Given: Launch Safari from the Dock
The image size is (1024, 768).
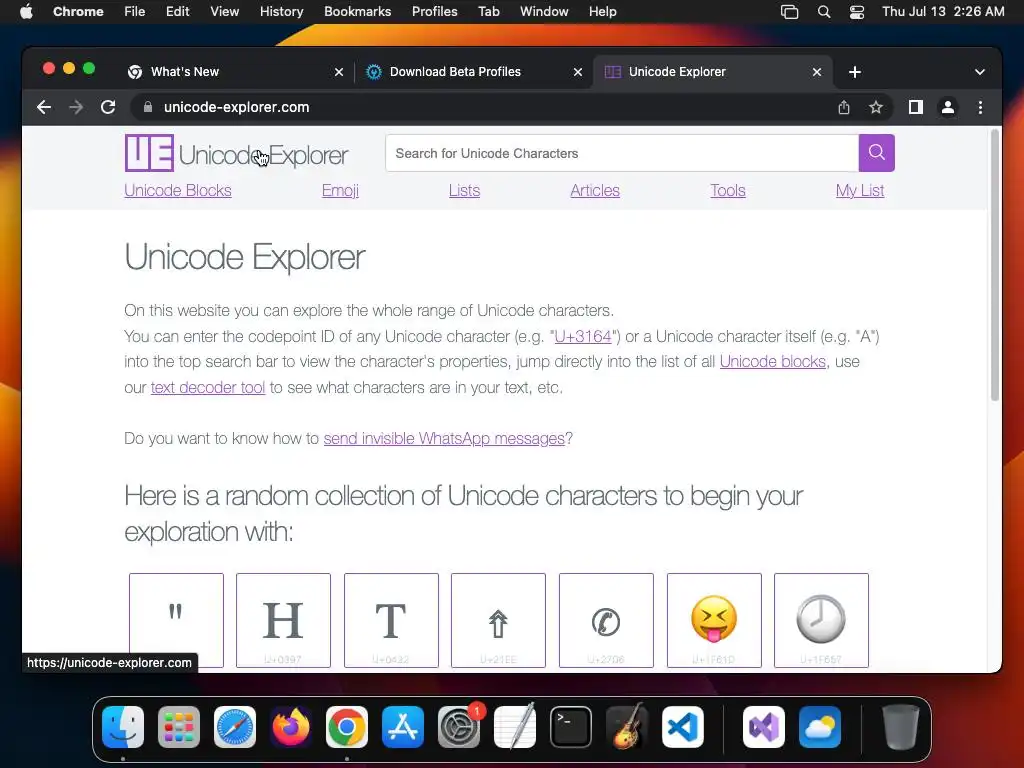Looking at the screenshot, I should (x=235, y=727).
